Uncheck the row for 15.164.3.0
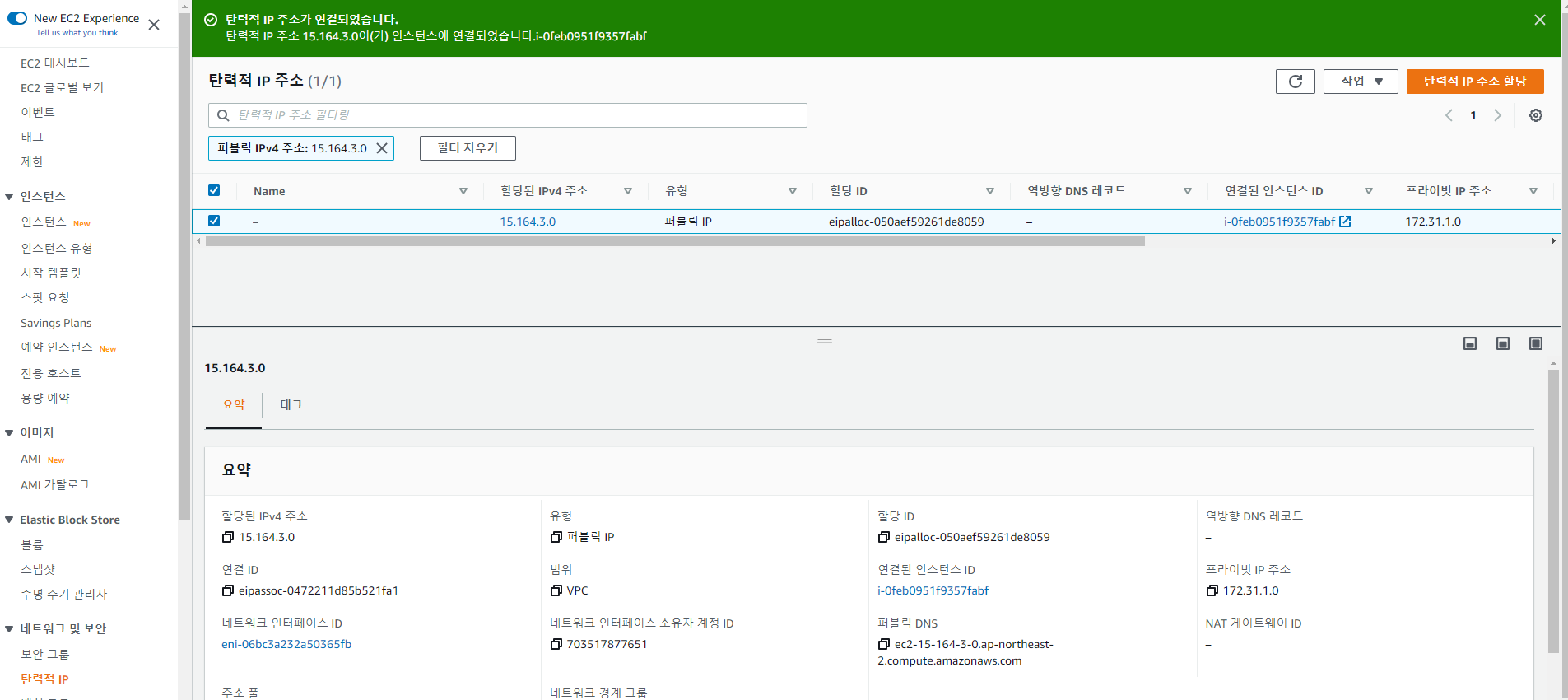The height and width of the screenshot is (700, 1568). tap(214, 221)
